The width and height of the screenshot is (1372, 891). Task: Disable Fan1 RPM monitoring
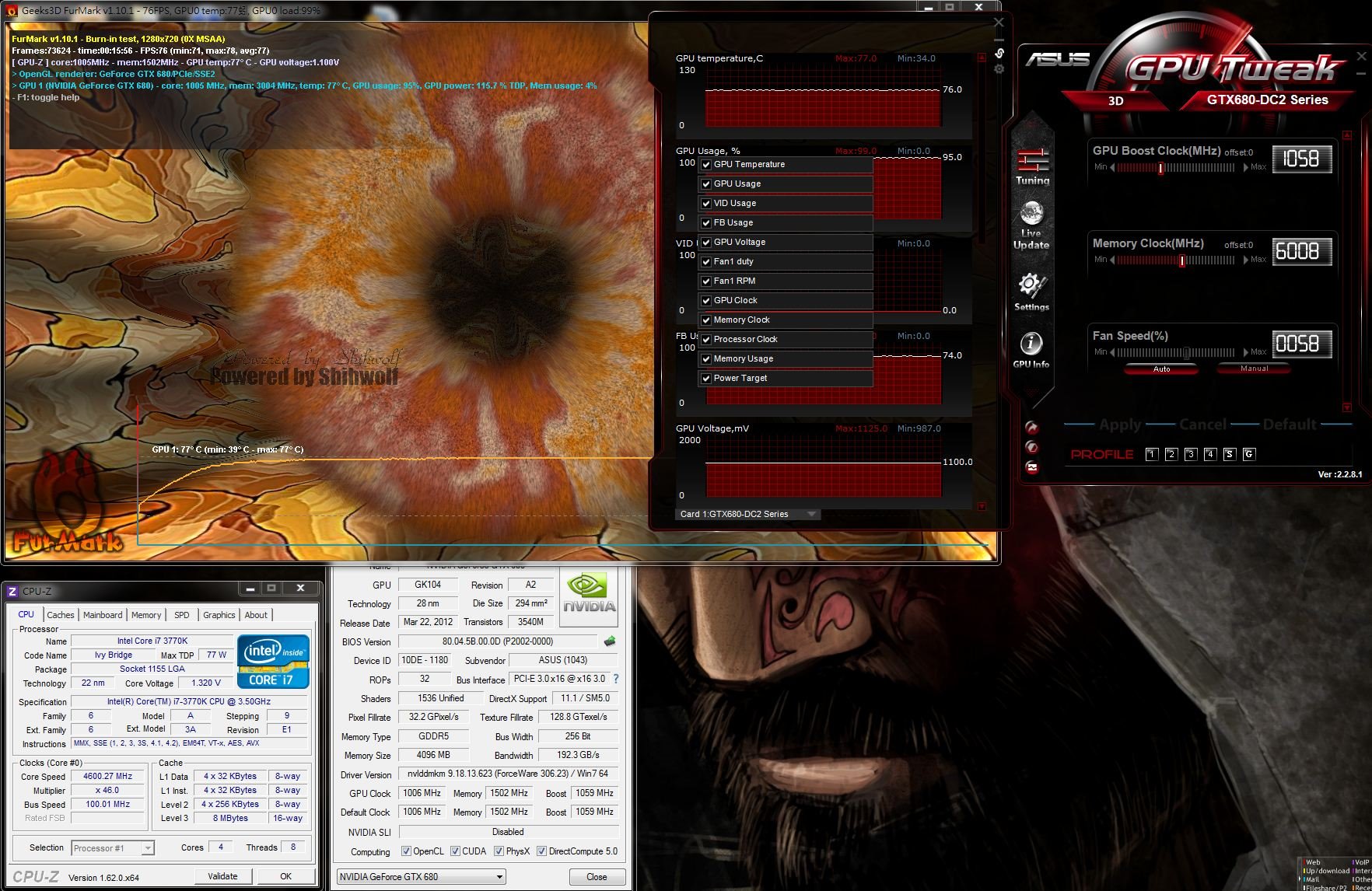pyautogui.click(x=706, y=281)
